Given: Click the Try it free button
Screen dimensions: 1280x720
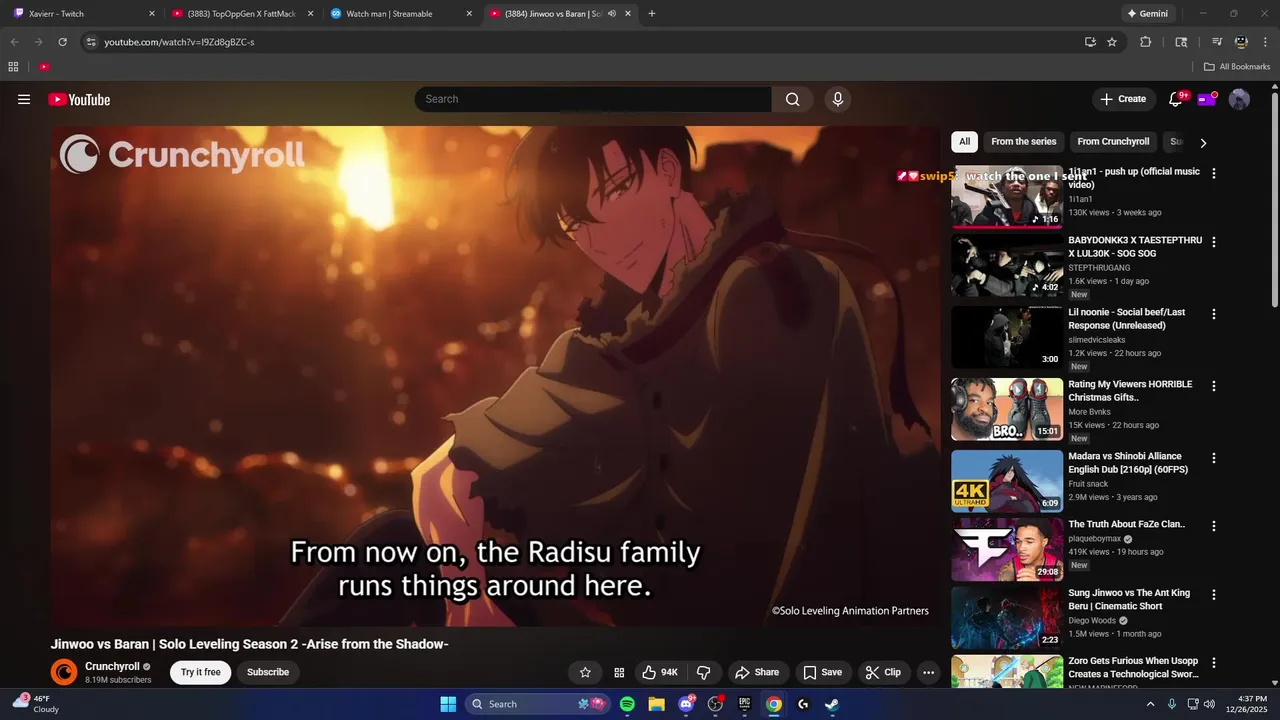Looking at the screenshot, I should tap(200, 672).
